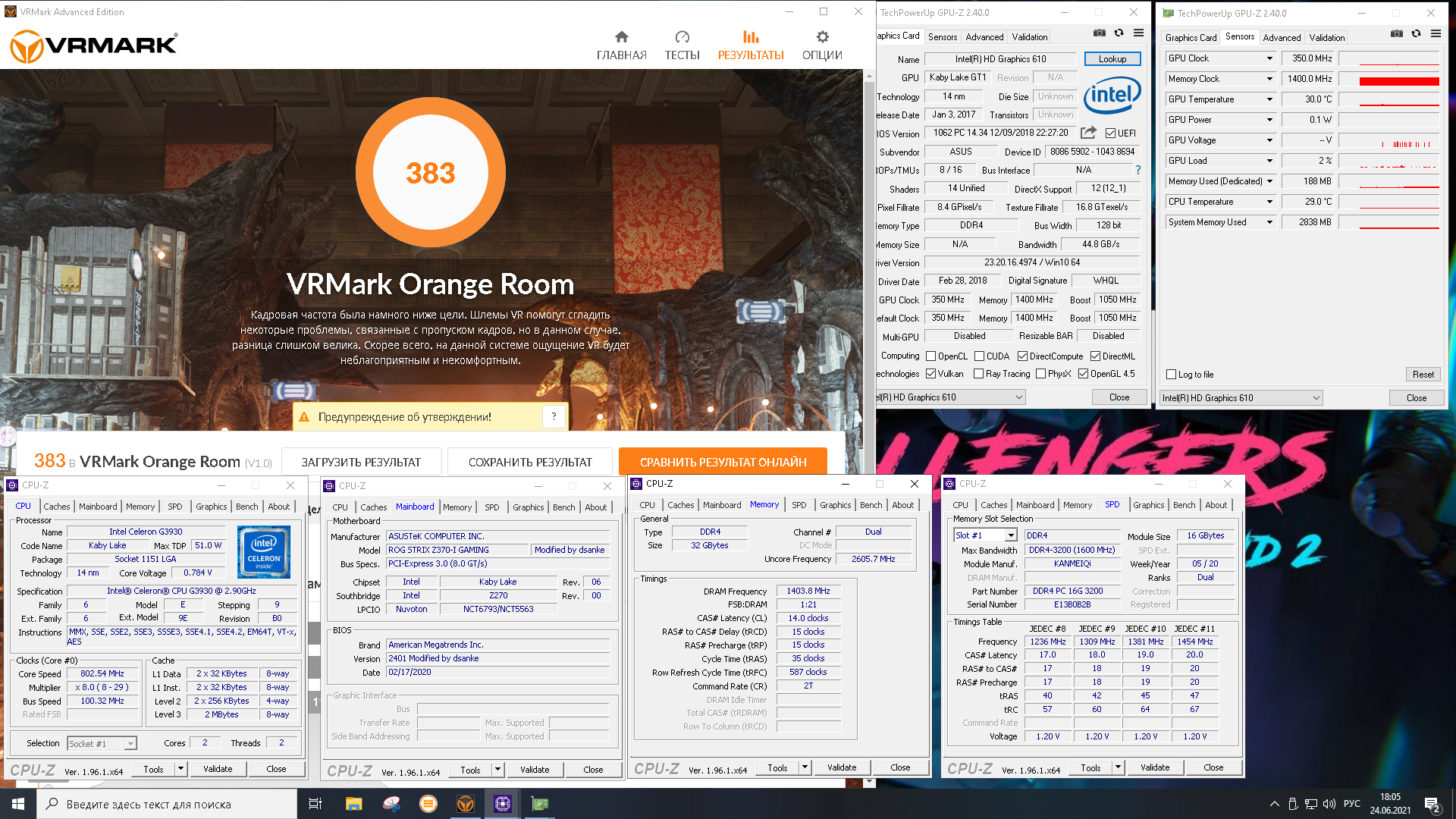Expand System Memory Used sensor dropdown
Screen dimensions: 1456x819
click(1269, 222)
